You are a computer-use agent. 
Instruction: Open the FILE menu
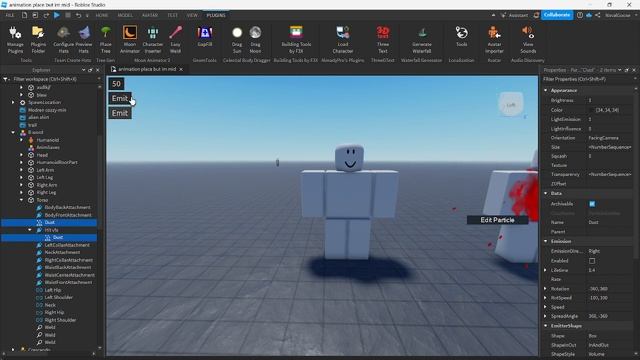pos(9,15)
